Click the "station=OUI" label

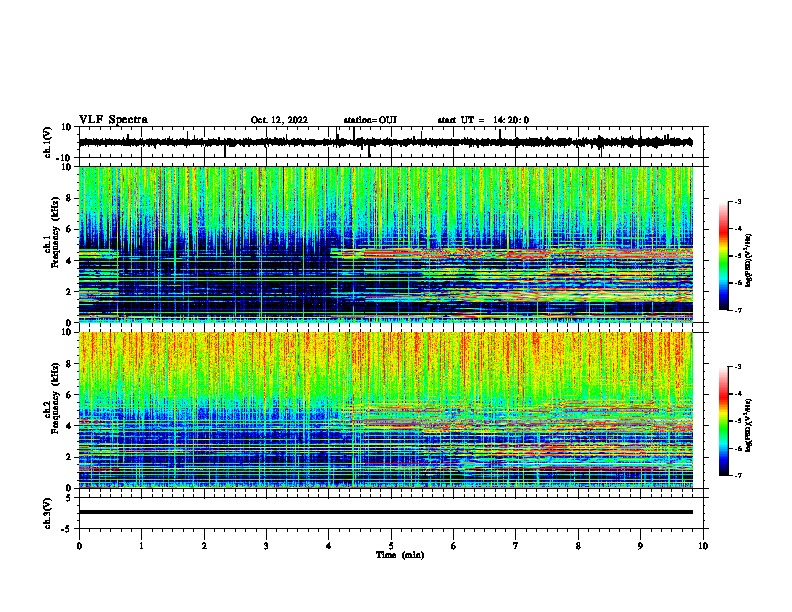point(370,120)
